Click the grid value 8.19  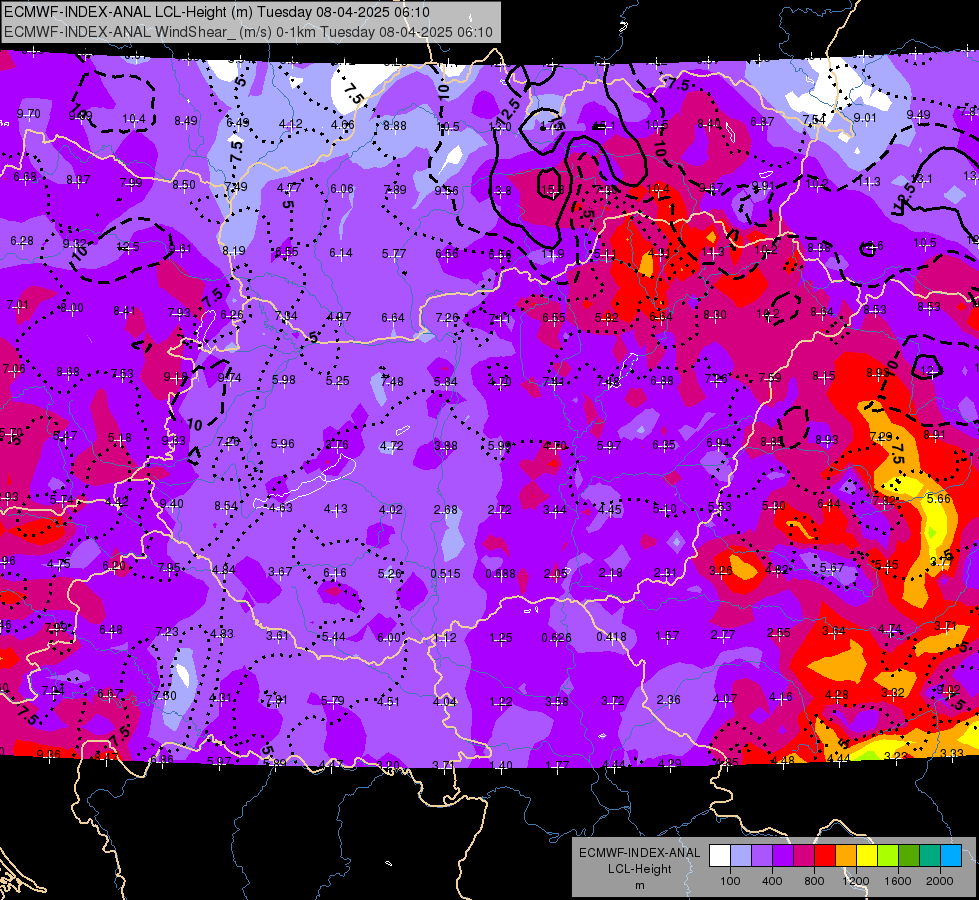tap(234, 250)
